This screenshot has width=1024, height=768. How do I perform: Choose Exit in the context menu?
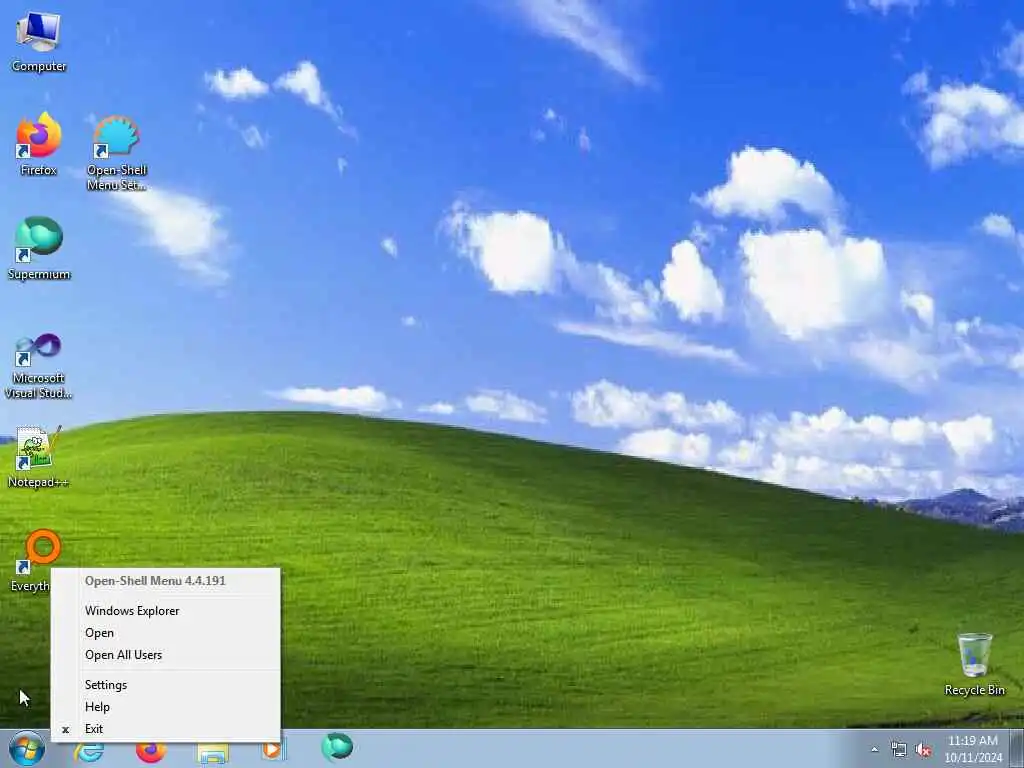pyautogui.click(x=166, y=729)
